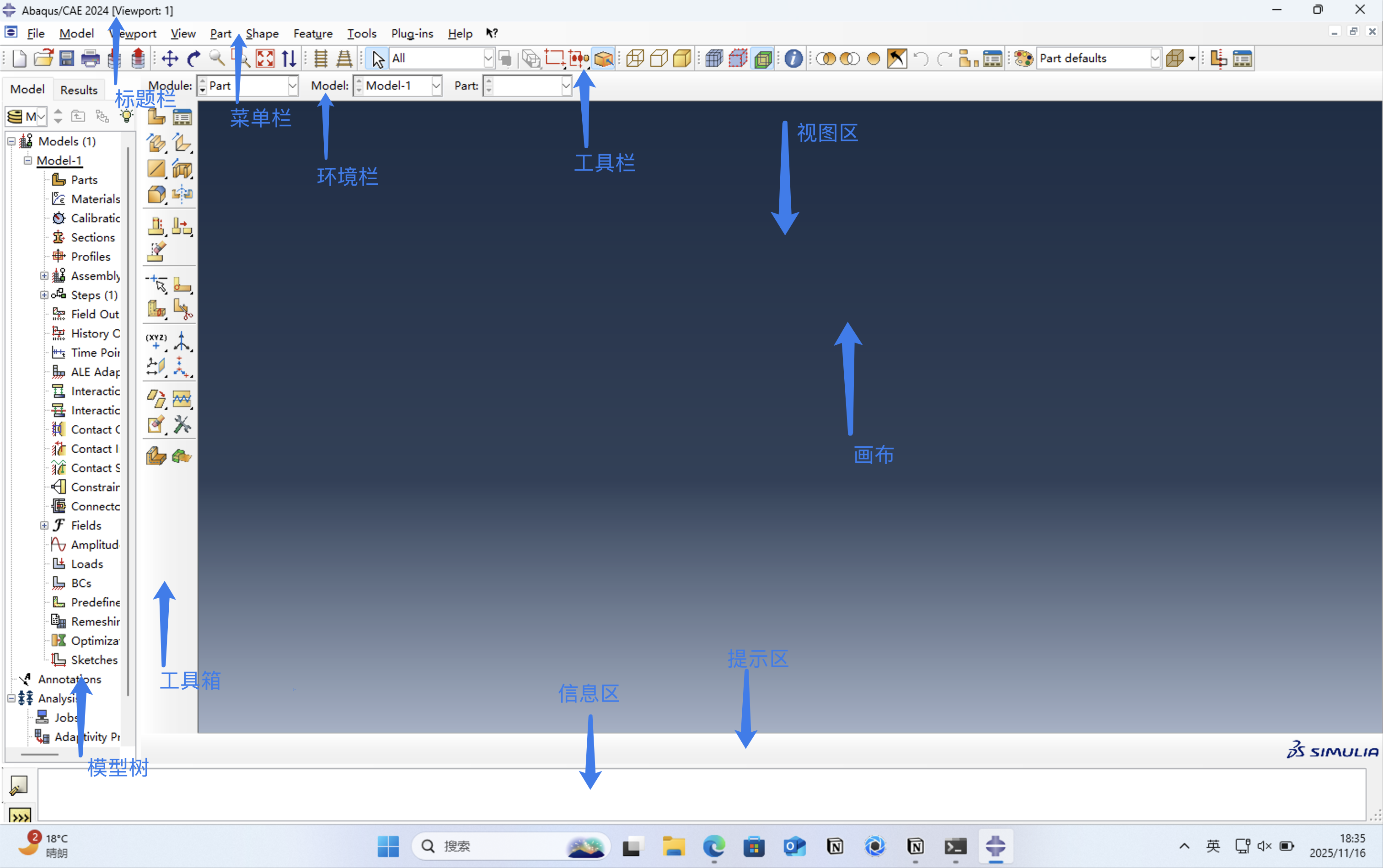
Task: Switch to the Results tab
Action: coord(79,90)
